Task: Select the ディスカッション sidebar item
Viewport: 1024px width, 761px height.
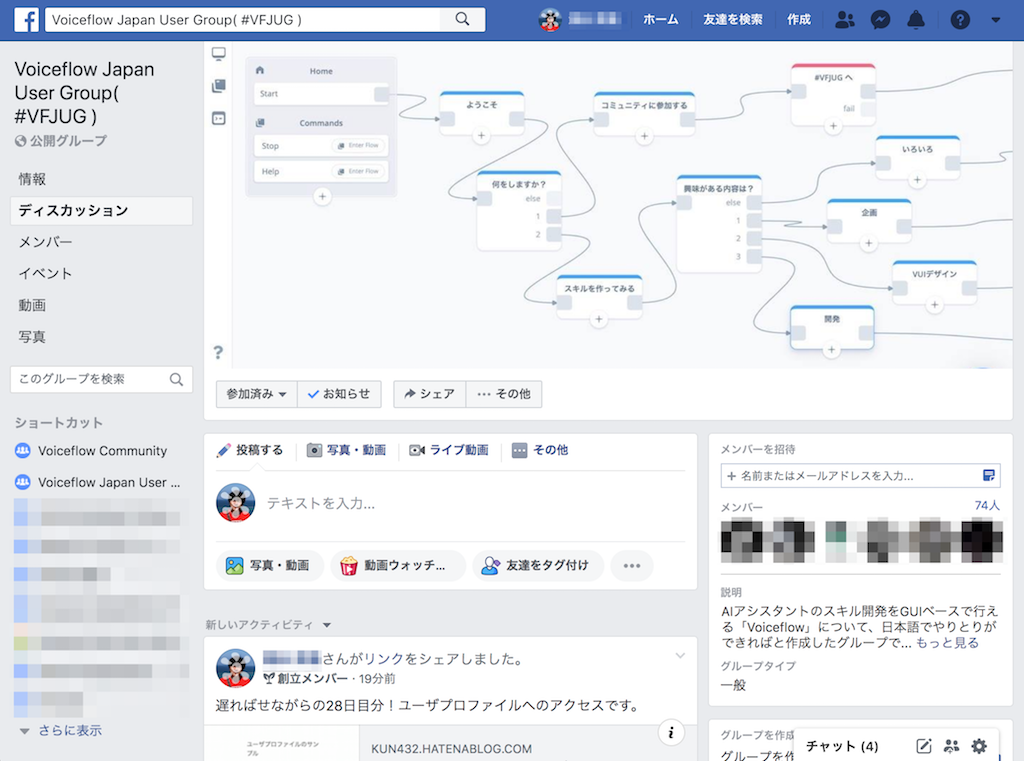Action: (x=101, y=210)
